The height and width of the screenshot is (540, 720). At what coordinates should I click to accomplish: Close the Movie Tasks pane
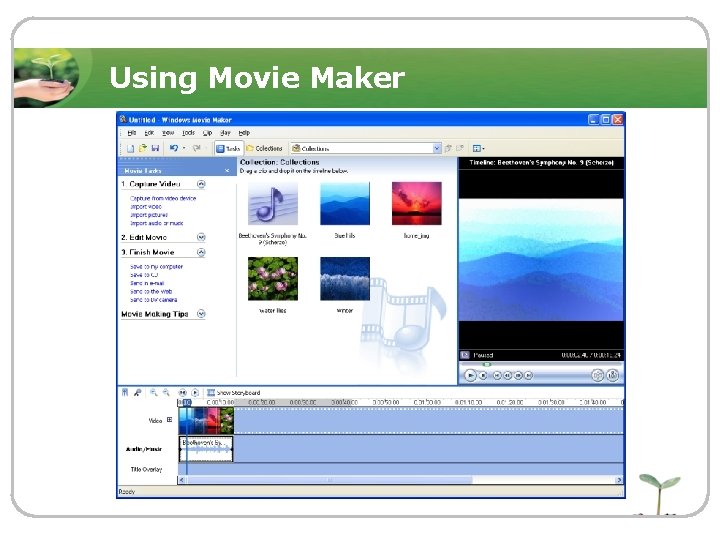pyautogui.click(x=227, y=171)
